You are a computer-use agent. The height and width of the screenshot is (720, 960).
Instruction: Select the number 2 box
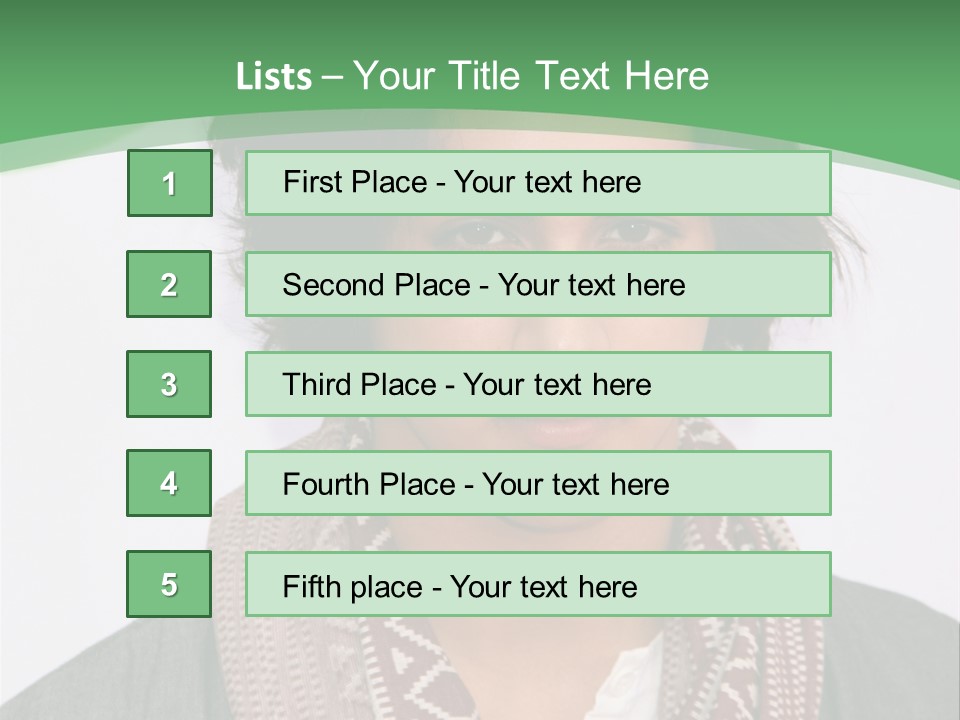click(169, 284)
